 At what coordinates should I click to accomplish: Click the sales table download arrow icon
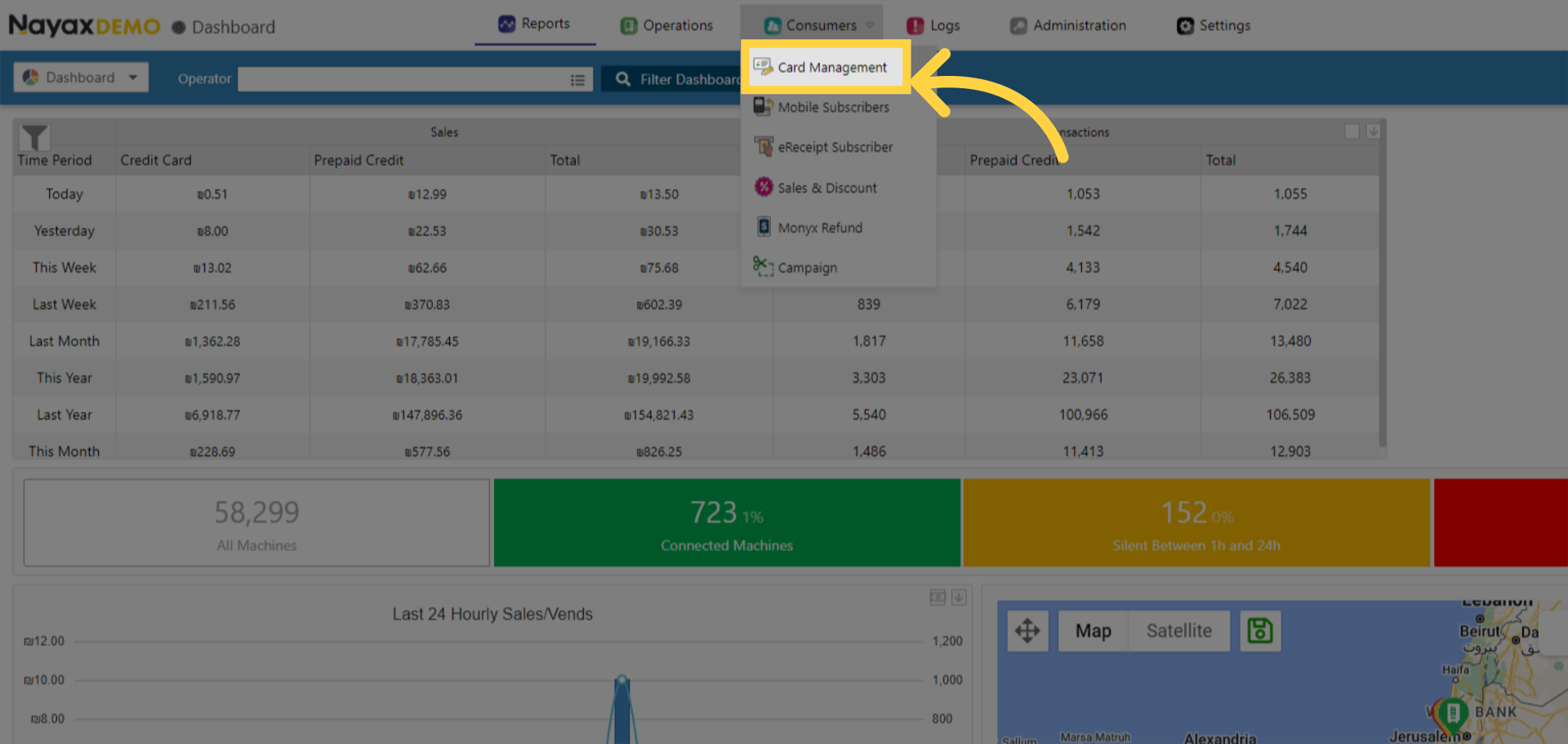pyautogui.click(x=1374, y=131)
